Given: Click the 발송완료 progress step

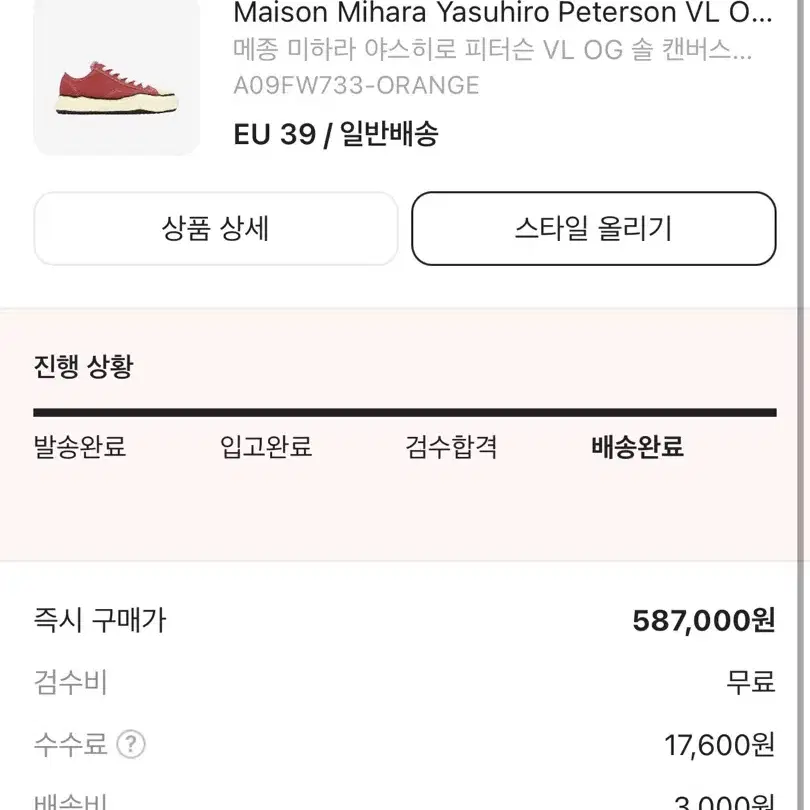Looking at the screenshot, I should (80, 446).
